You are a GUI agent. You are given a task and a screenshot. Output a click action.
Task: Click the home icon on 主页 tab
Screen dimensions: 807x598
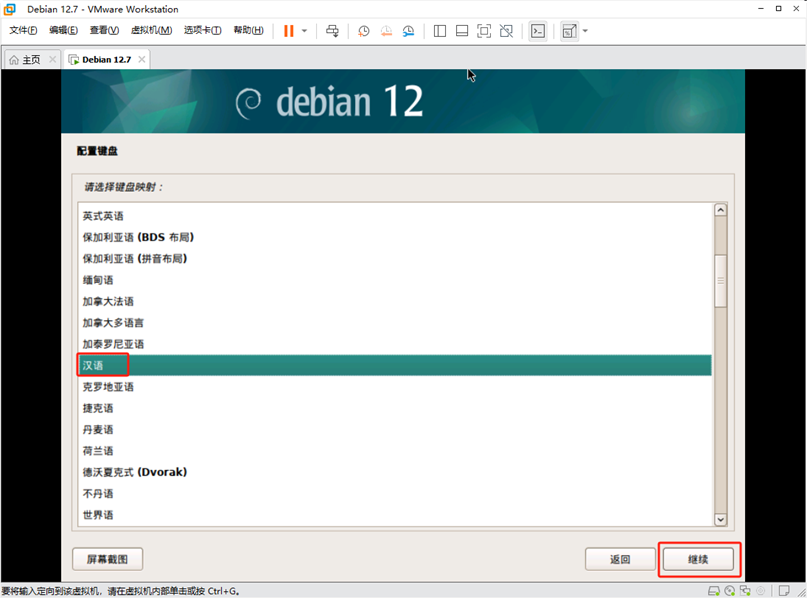click(14, 60)
